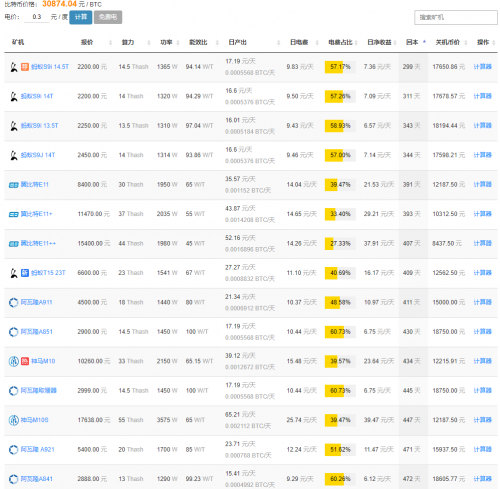500x489 pixels.
Task: Open the 蚂蚁S9i 14.5T miner link
Action: pyautogui.click(x=50, y=67)
